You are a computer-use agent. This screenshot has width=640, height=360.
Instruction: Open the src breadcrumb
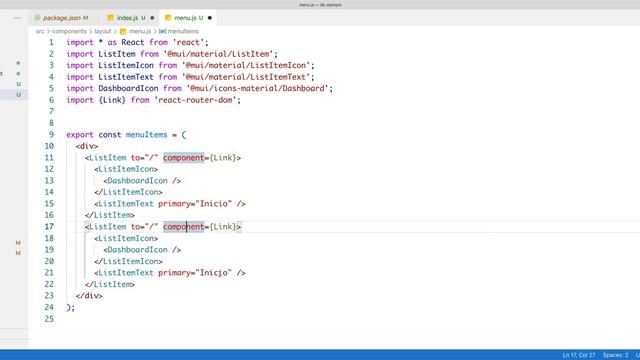[40, 31]
